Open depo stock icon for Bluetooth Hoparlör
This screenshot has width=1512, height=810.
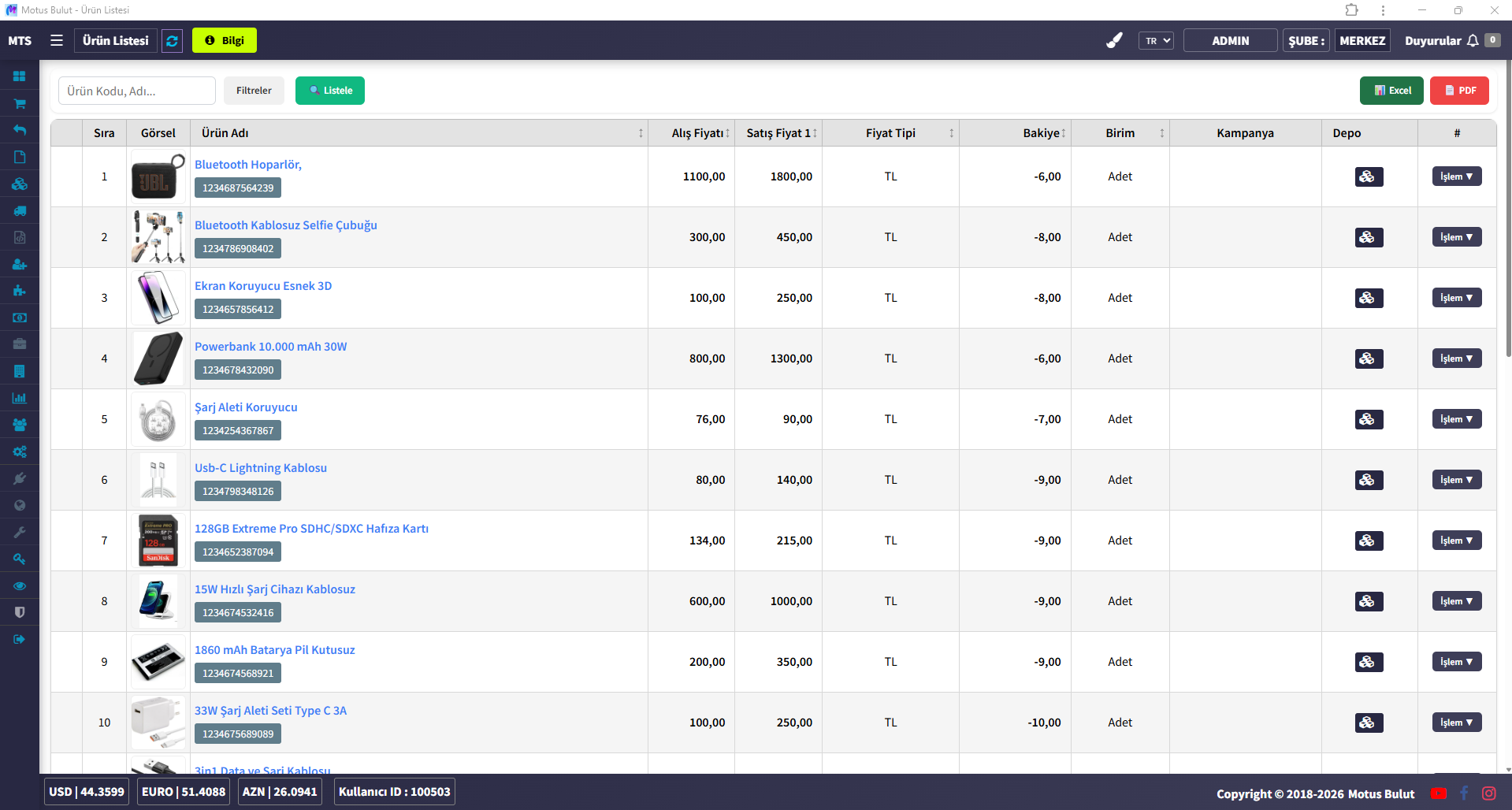(1369, 176)
